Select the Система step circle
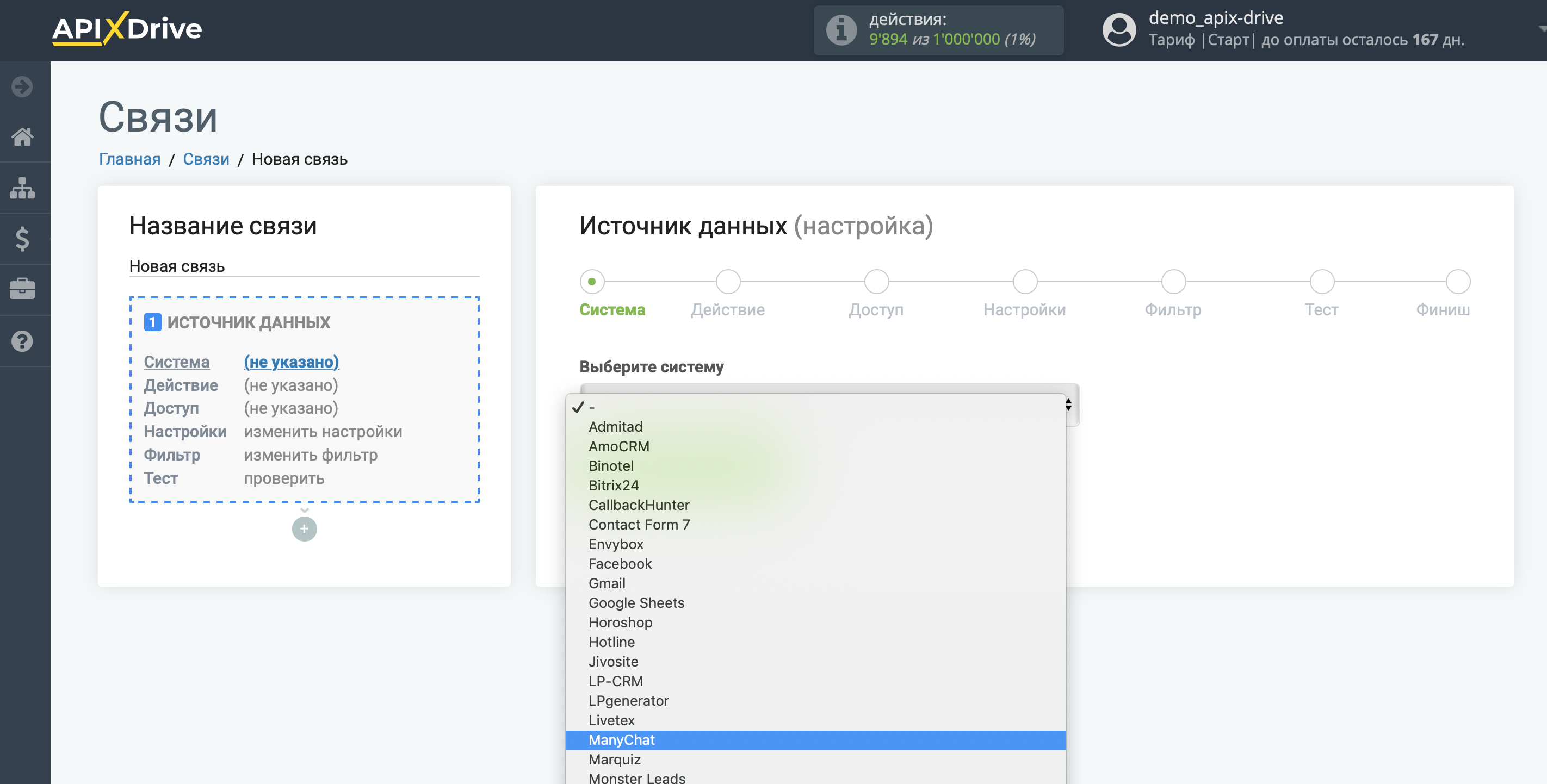The height and width of the screenshot is (784, 1547). point(592,282)
